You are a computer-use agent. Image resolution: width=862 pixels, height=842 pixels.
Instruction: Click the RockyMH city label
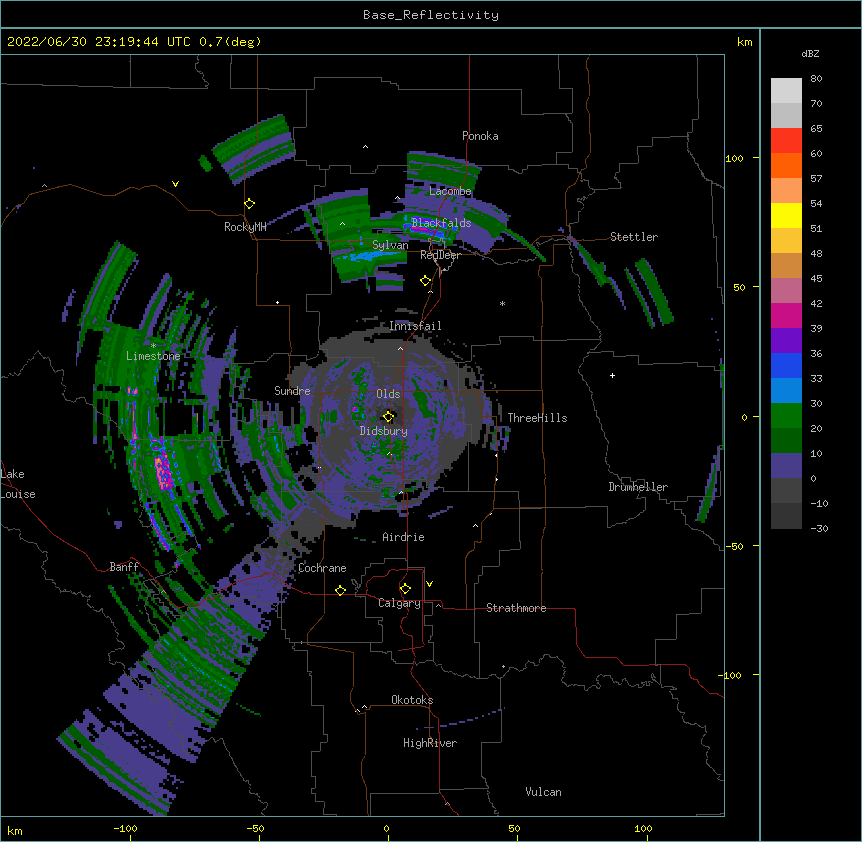(245, 227)
